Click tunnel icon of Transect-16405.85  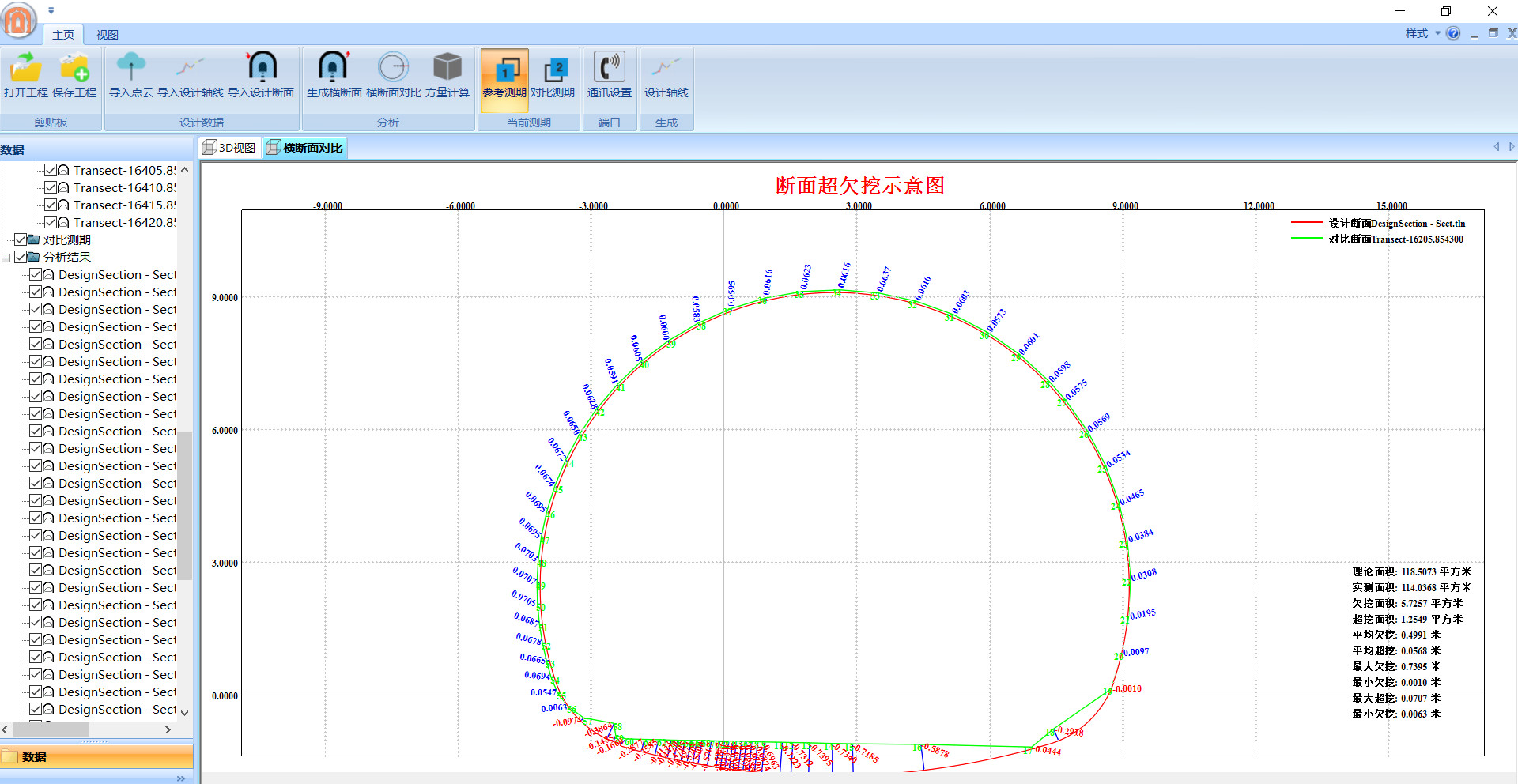[64, 170]
